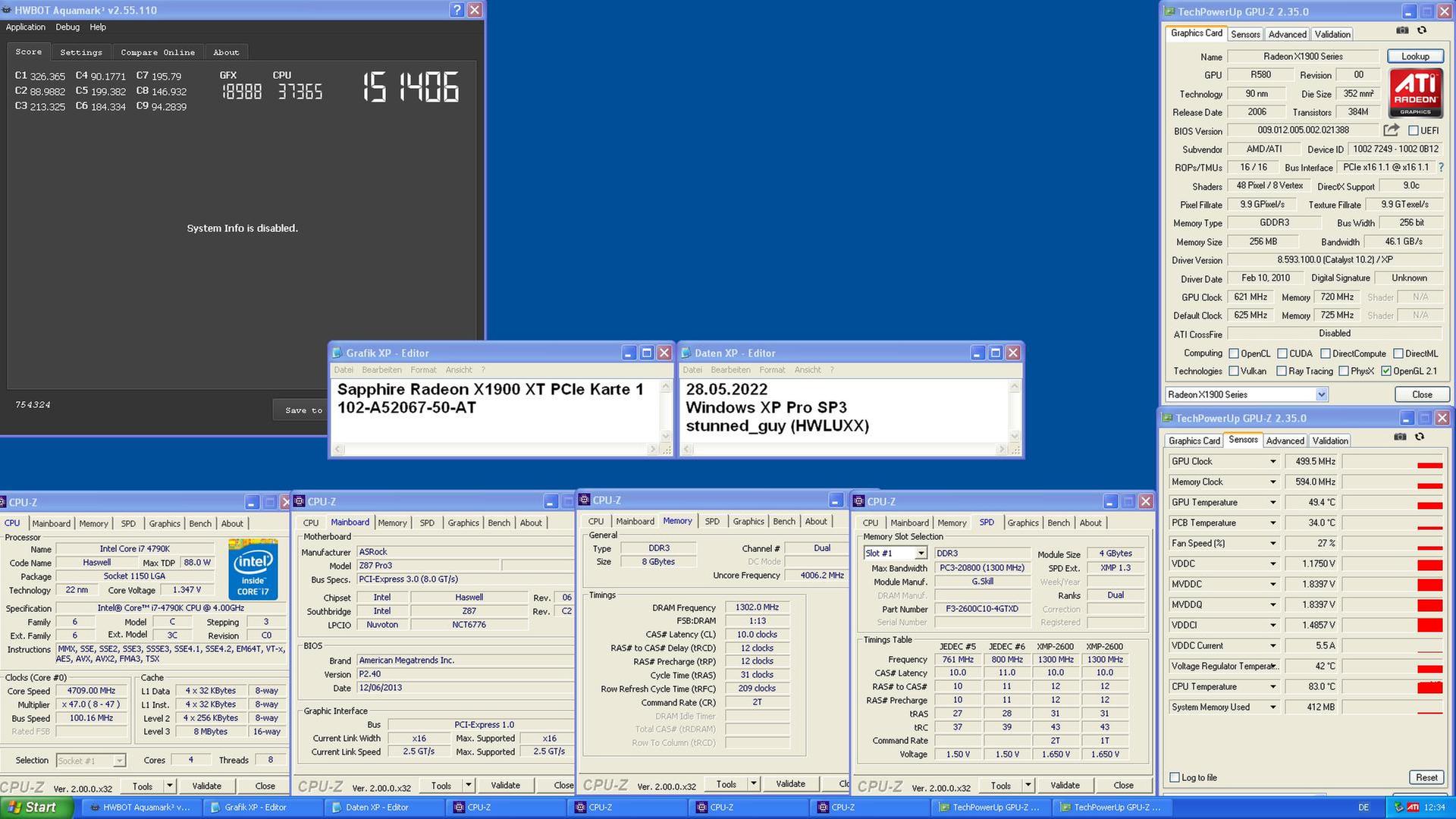Click the refresh icon in GPU-Z Sensors window
1456x819 pixels.
point(1420,437)
